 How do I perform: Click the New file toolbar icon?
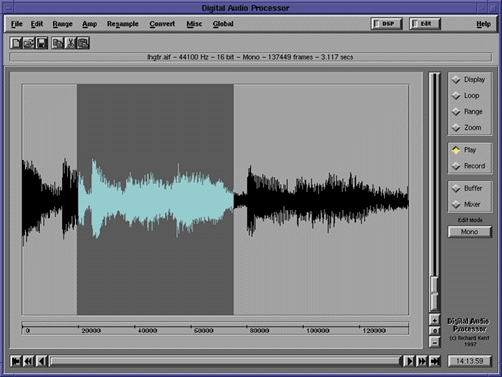(x=16, y=43)
